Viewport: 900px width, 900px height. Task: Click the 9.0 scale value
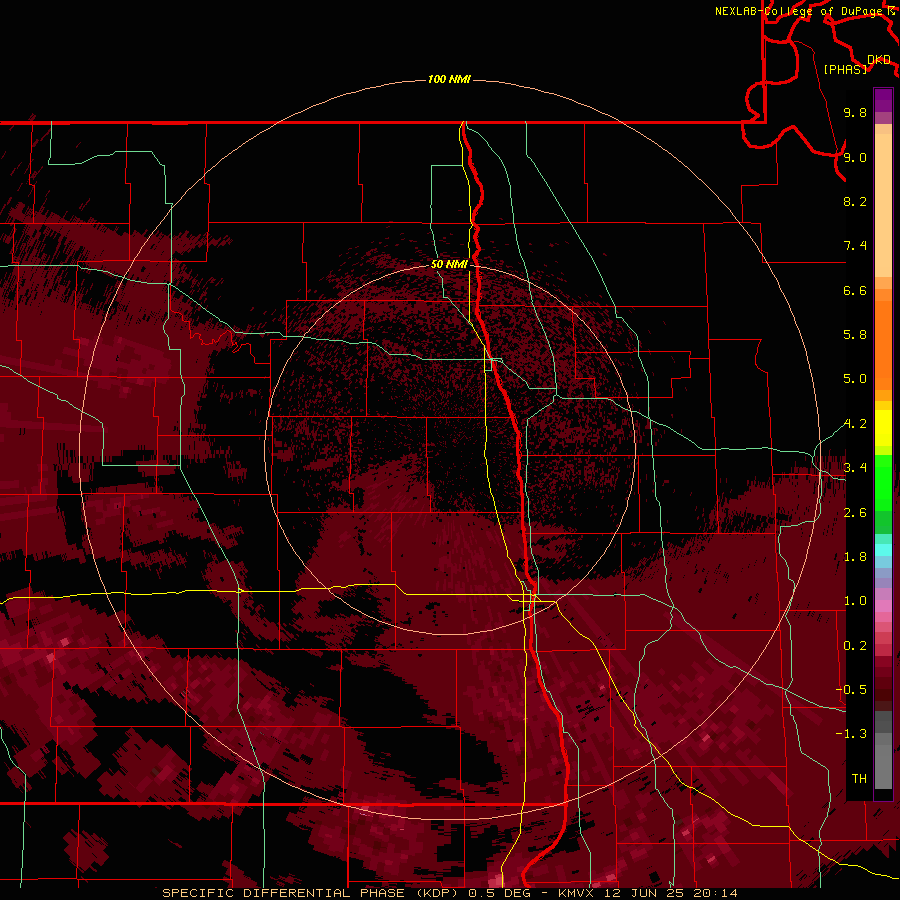click(x=855, y=158)
